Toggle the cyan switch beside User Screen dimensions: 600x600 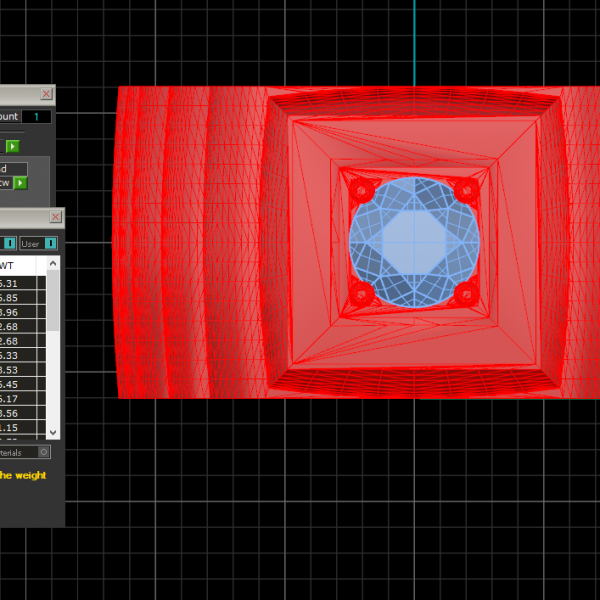click(51, 243)
